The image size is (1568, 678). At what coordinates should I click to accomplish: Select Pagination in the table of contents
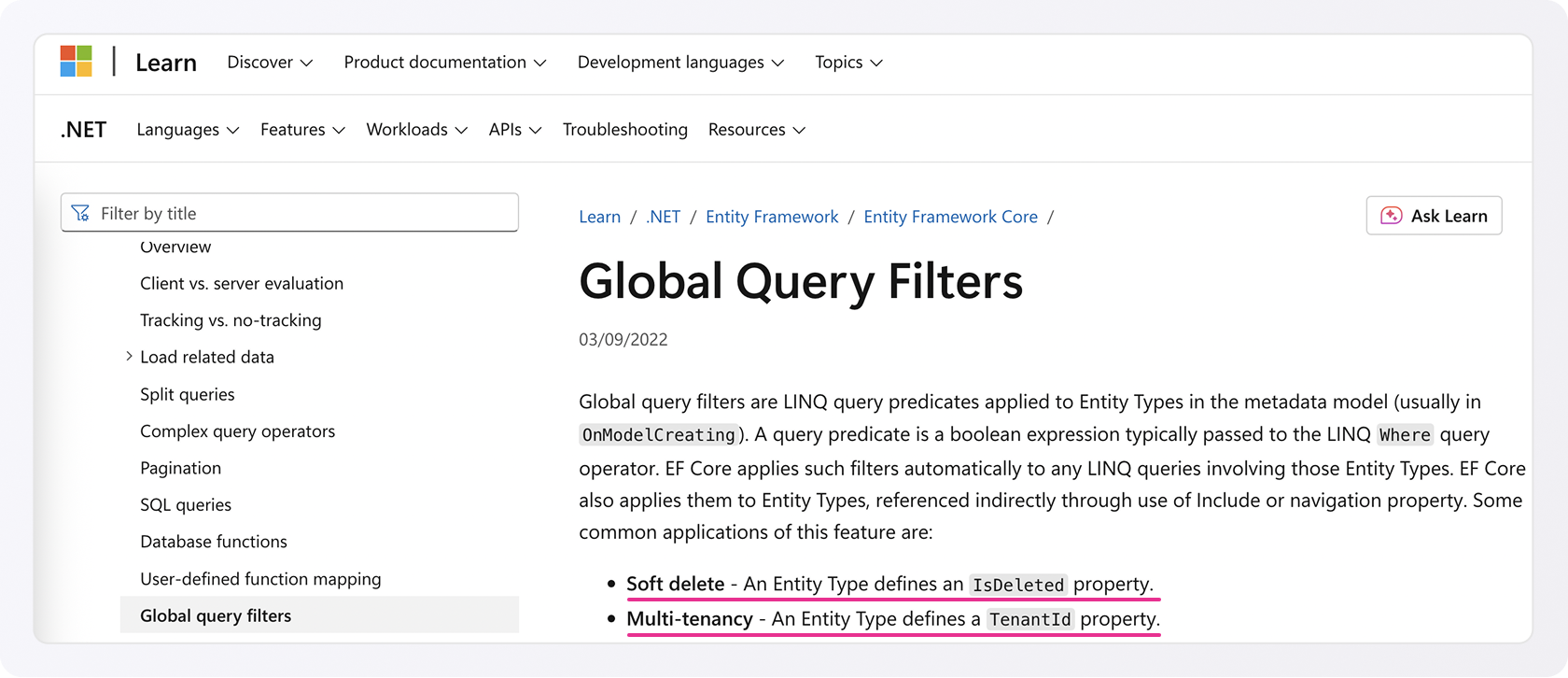pos(180,468)
